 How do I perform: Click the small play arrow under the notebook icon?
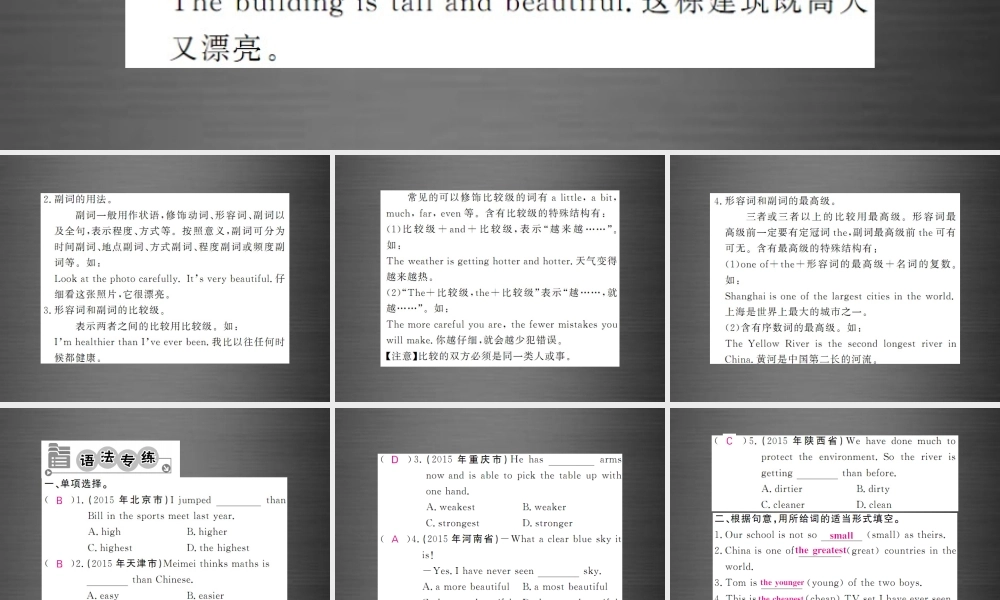(x=48, y=473)
